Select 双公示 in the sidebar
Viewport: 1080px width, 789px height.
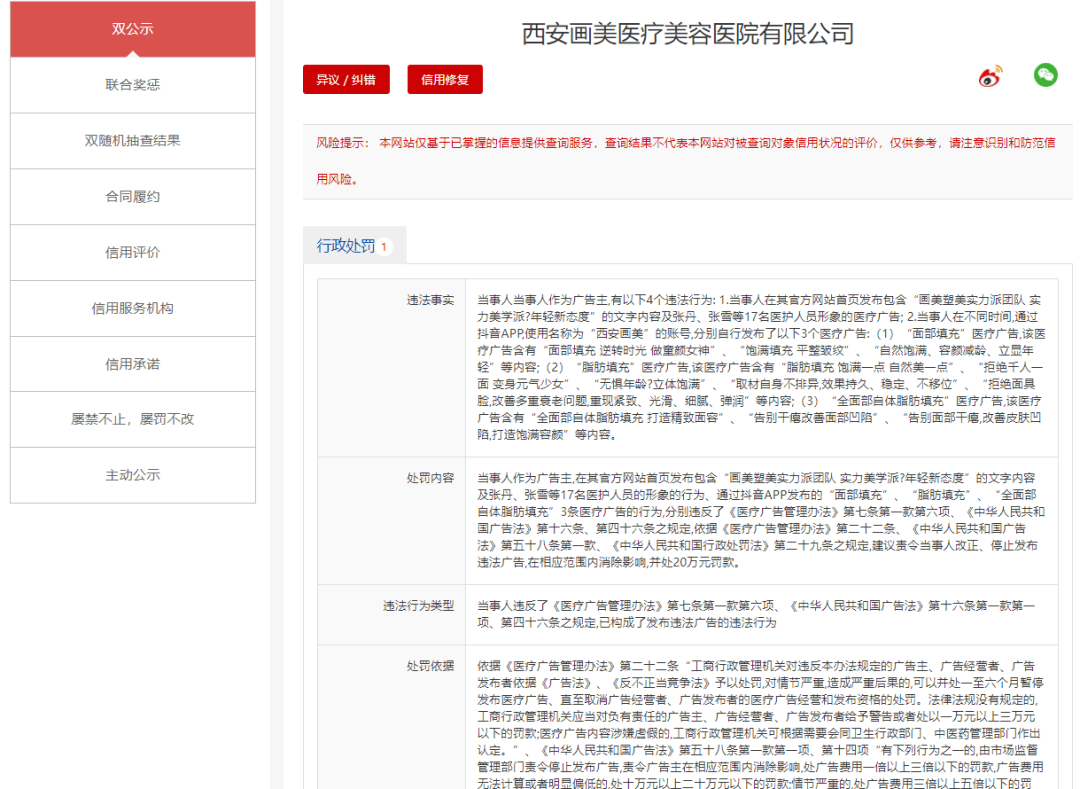click(133, 30)
